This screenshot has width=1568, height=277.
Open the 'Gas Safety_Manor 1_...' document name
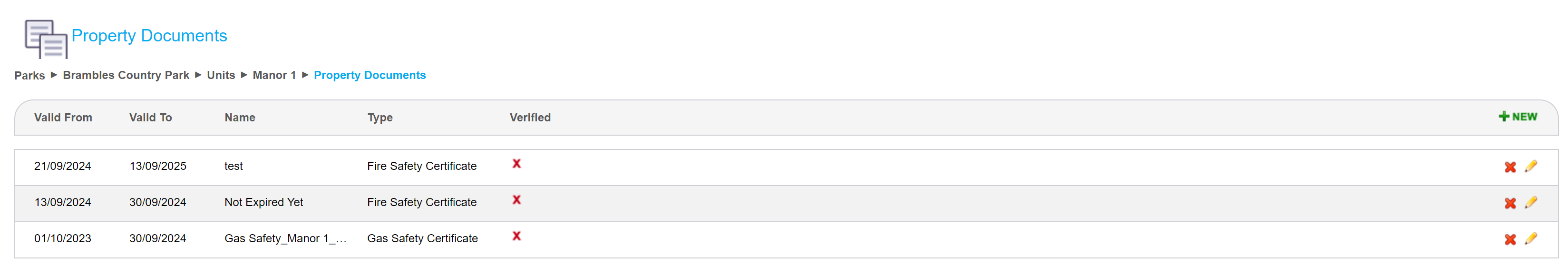[x=285, y=238]
